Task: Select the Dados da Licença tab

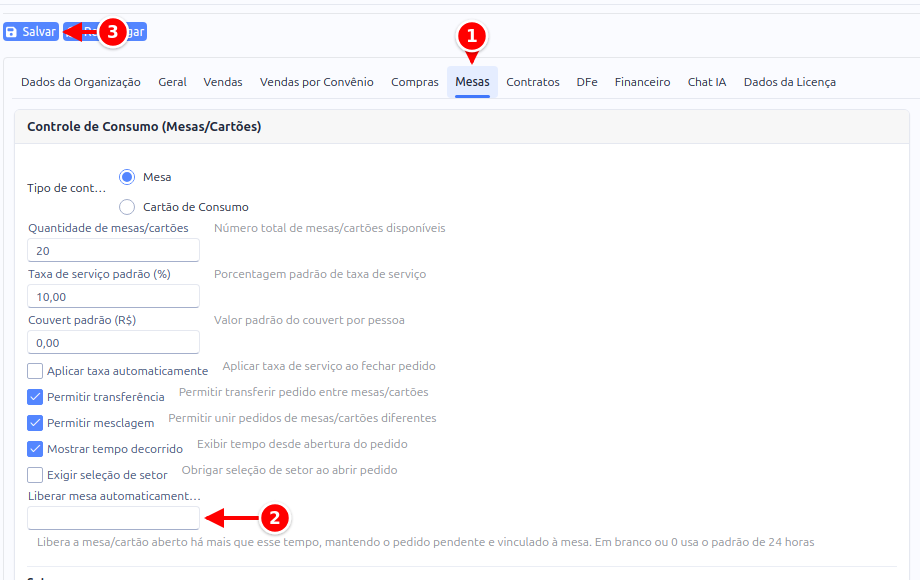Action: tap(790, 82)
